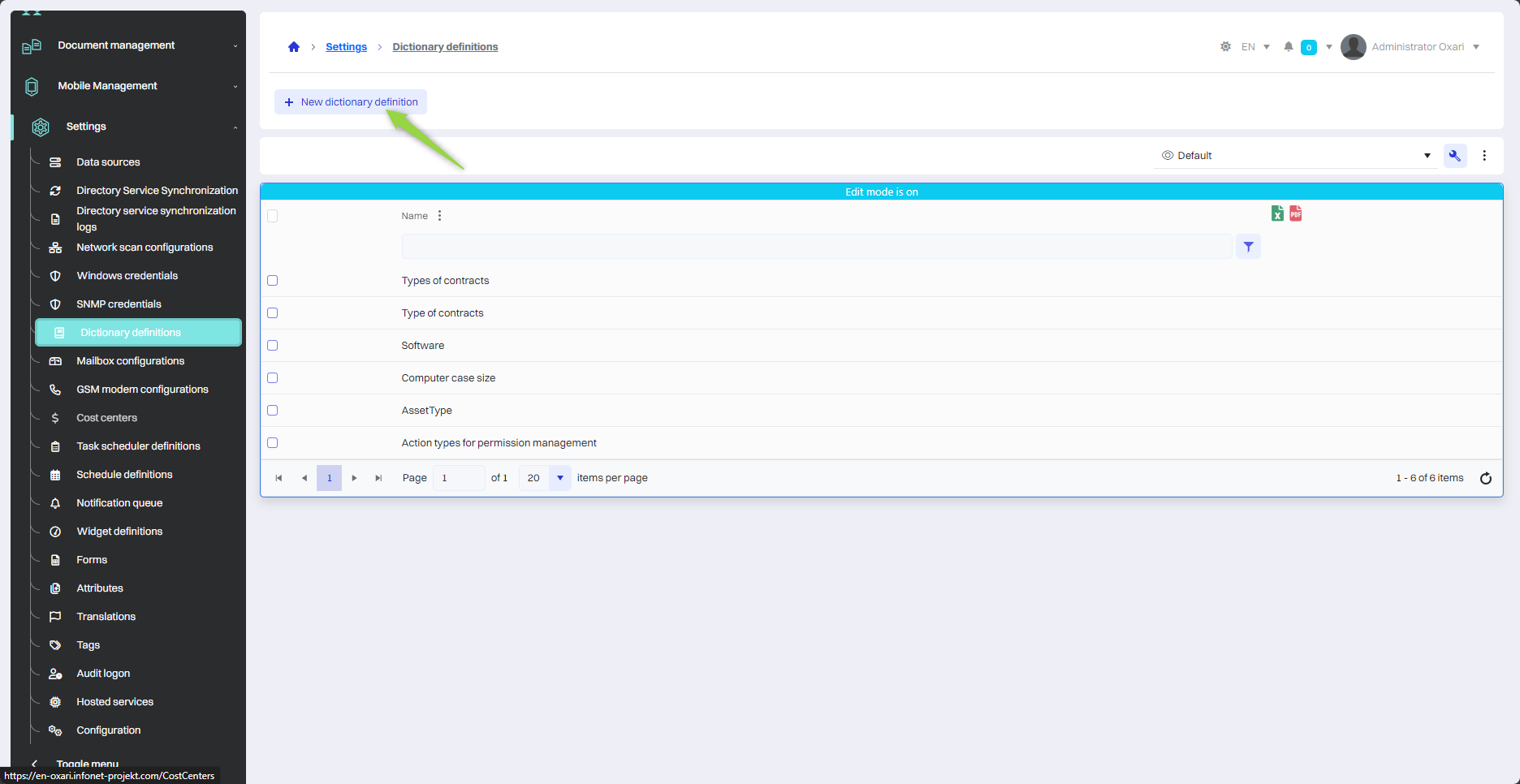This screenshot has height=784, width=1520.
Task: Toggle edit mode wrench icon
Action: pyautogui.click(x=1455, y=156)
